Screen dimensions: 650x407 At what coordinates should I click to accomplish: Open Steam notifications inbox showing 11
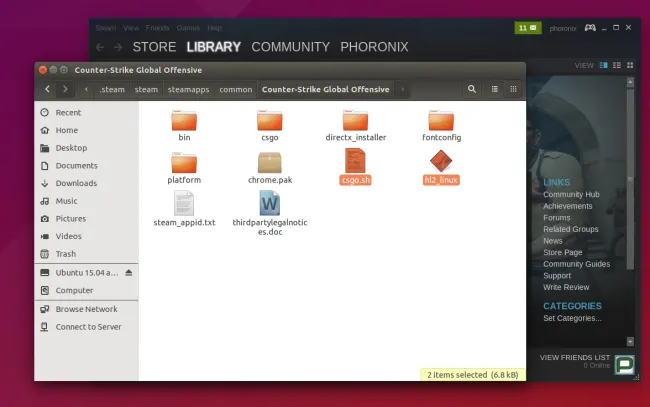coord(528,28)
